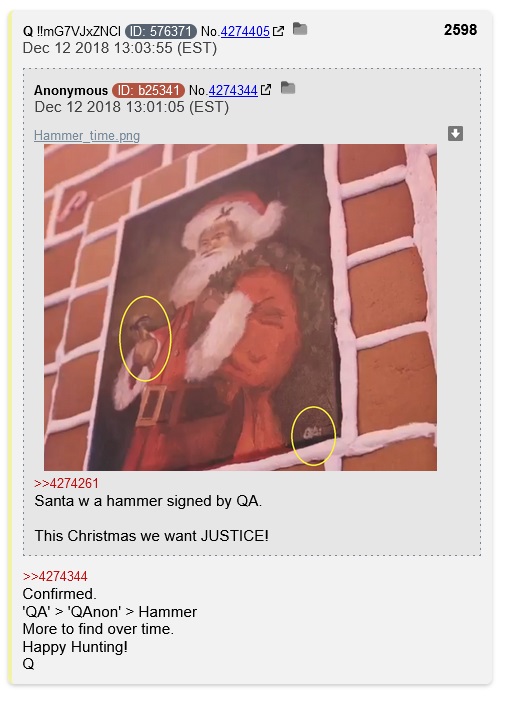Download the Hammer_time.png image via arrow icon
The height and width of the screenshot is (703, 511).
tap(455, 133)
